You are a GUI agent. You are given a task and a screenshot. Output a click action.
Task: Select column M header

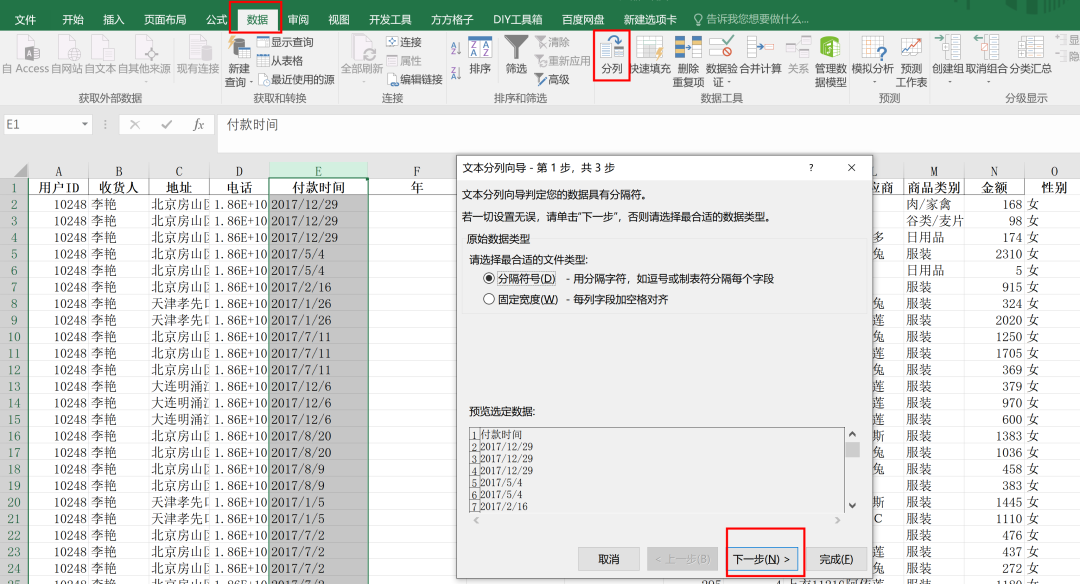933,171
